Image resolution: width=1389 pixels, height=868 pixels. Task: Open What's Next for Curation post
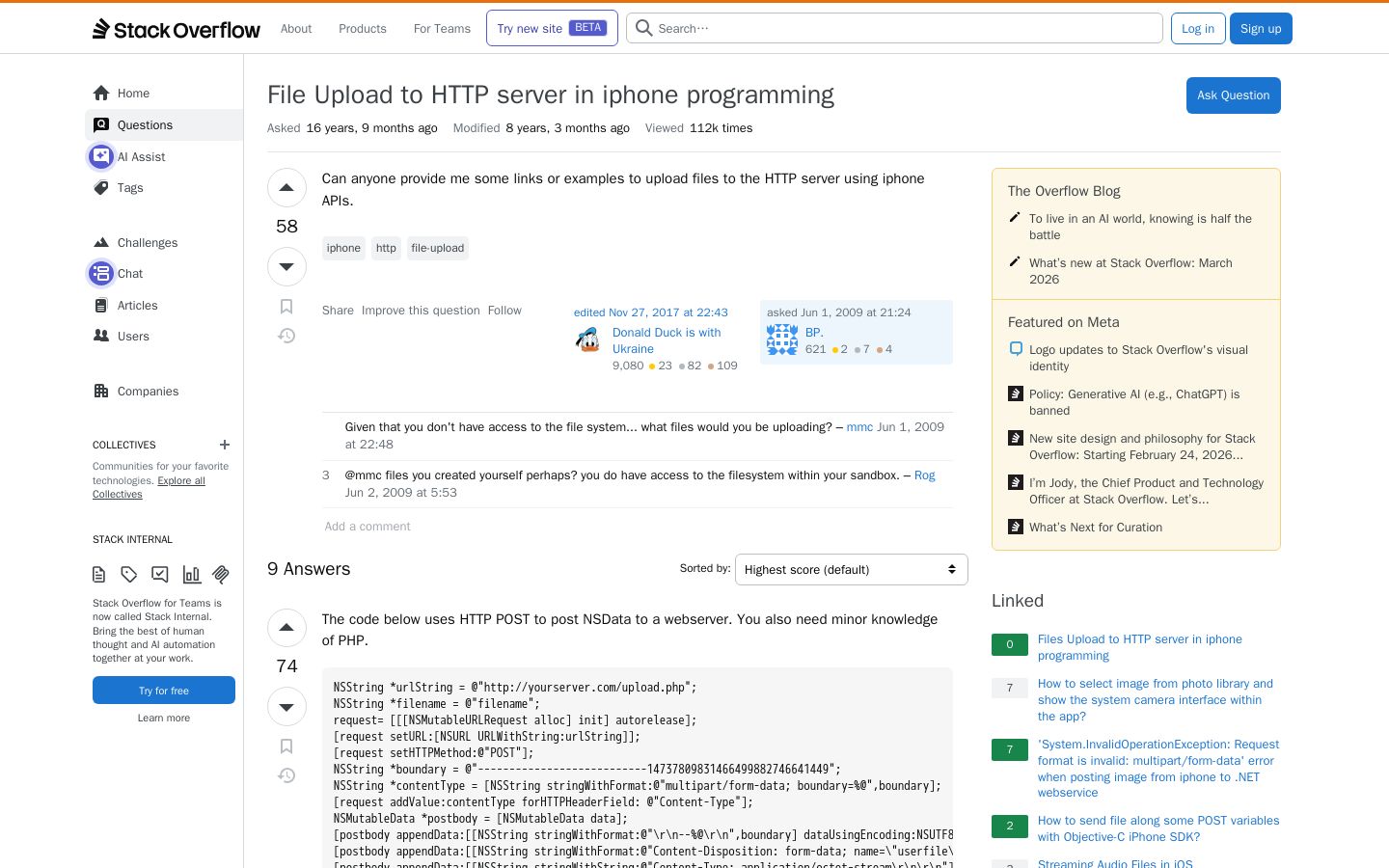pyautogui.click(x=1096, y=528)
